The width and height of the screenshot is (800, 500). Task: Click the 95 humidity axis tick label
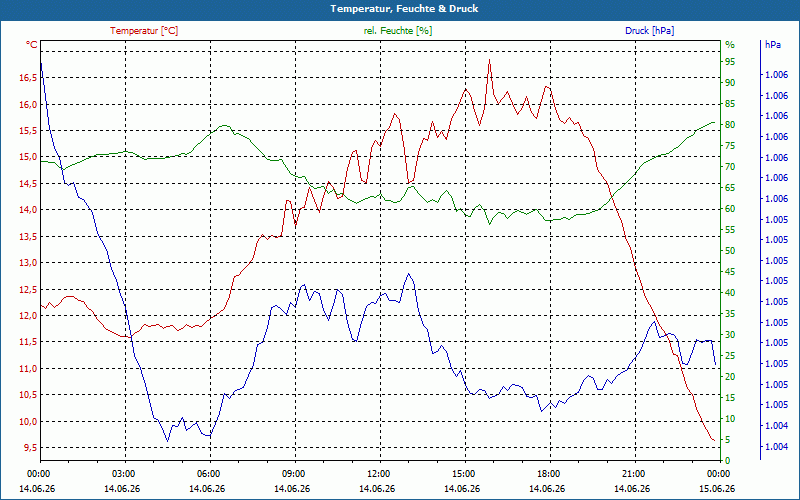pos(730,62)
